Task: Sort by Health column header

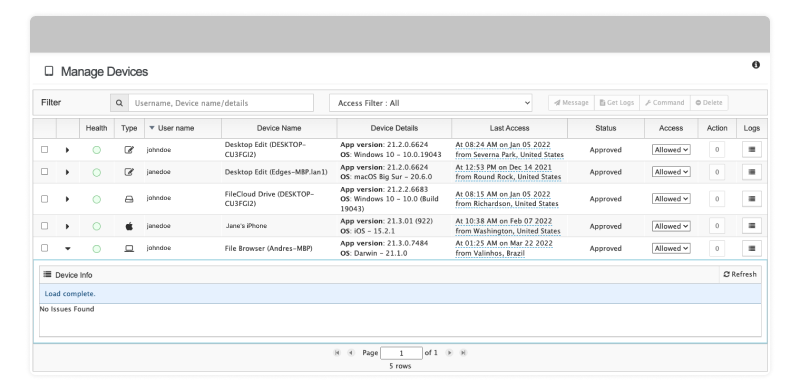Action: 96,128
